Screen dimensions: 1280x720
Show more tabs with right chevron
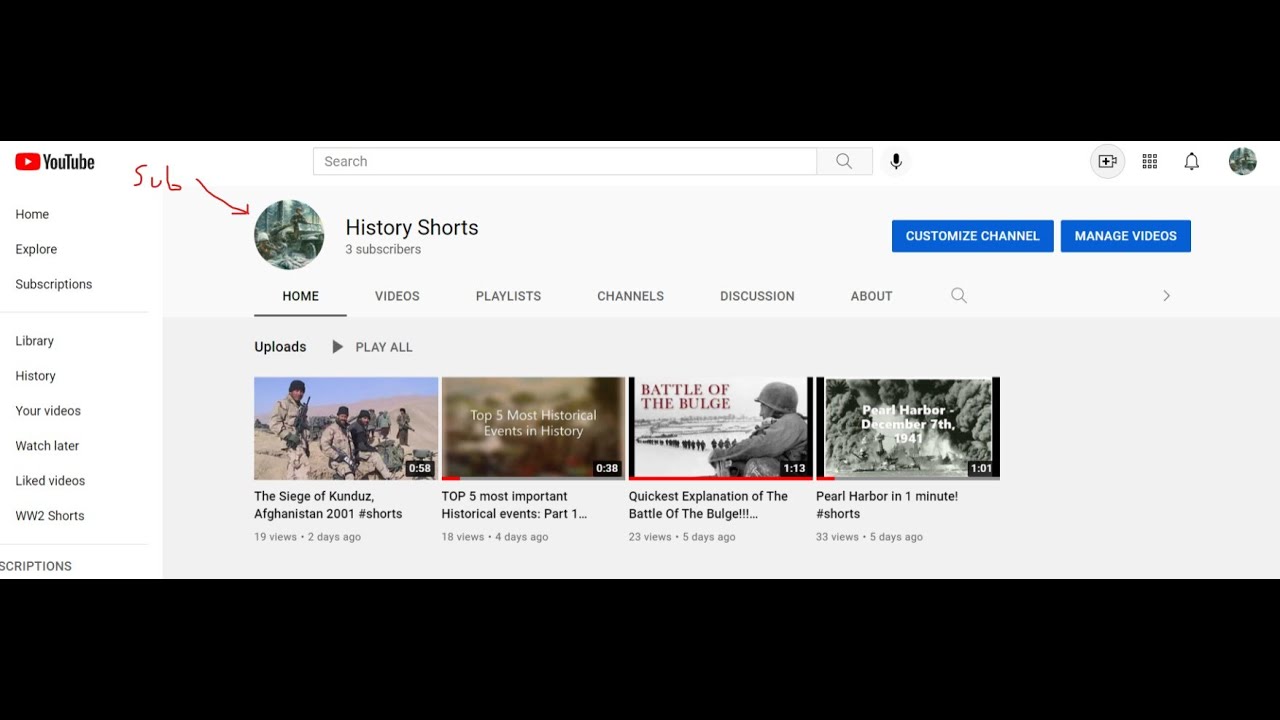coord(1166,295)
